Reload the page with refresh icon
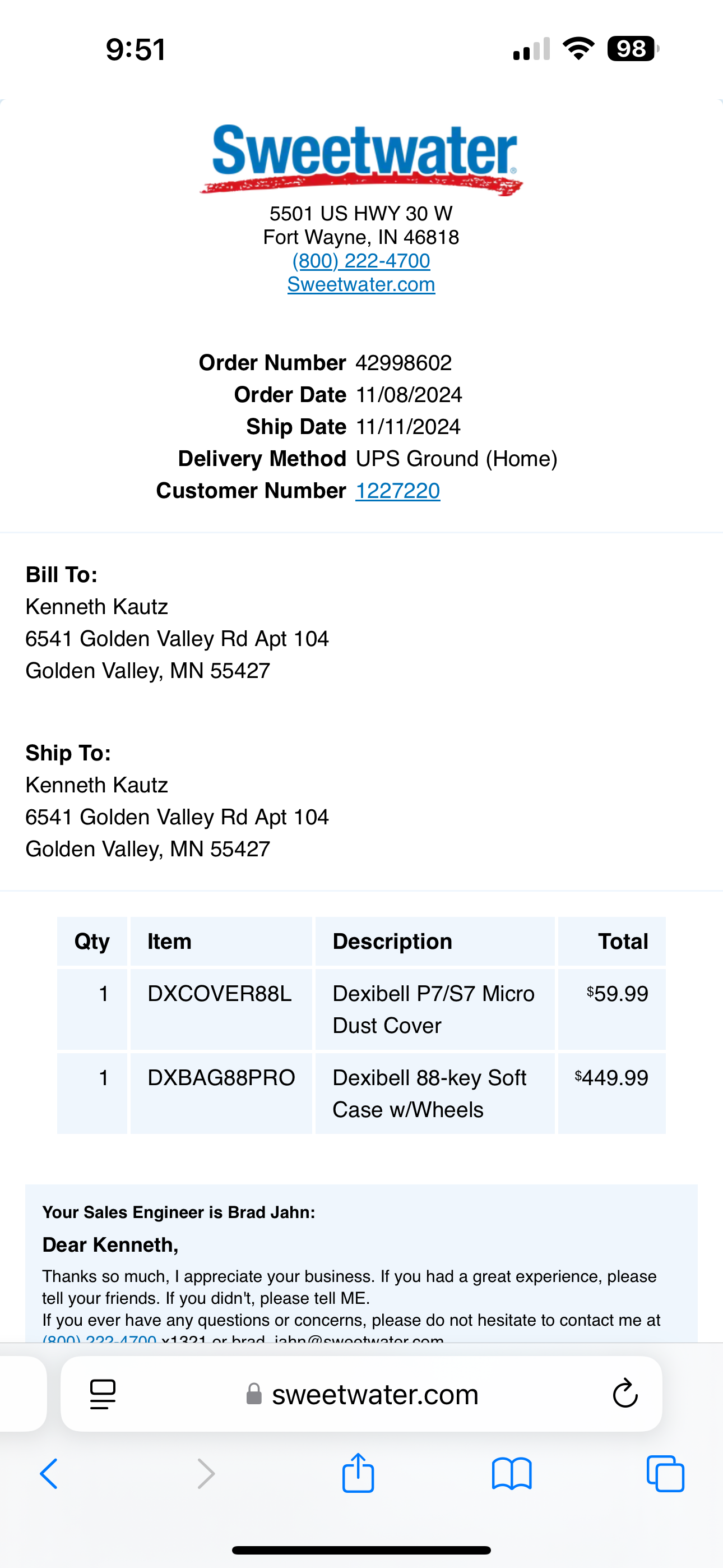Image resolution: width=723 pixels, height=1568 pixels. (x=624, y=1394)
